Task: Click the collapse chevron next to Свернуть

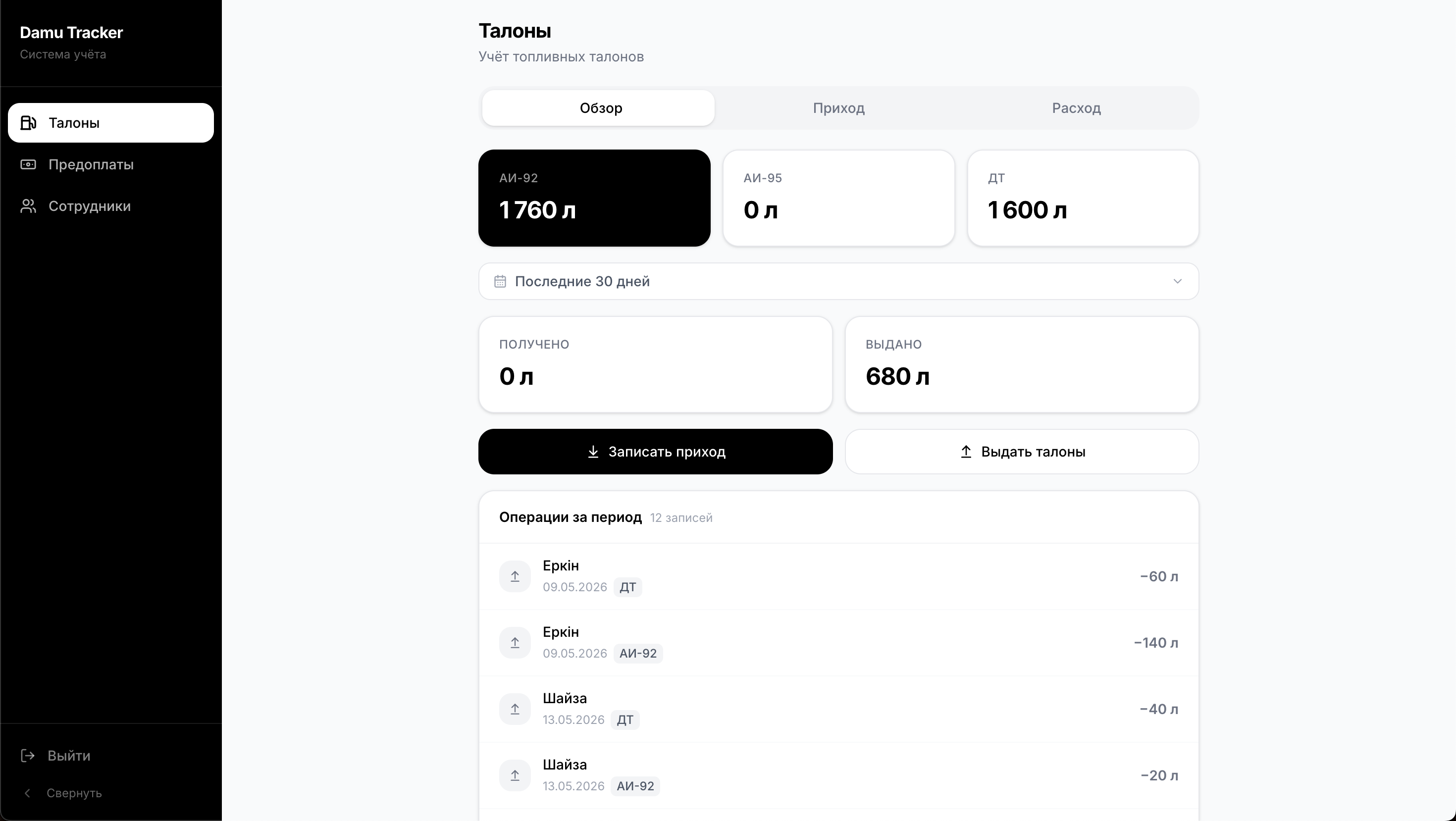Action: 27,793
